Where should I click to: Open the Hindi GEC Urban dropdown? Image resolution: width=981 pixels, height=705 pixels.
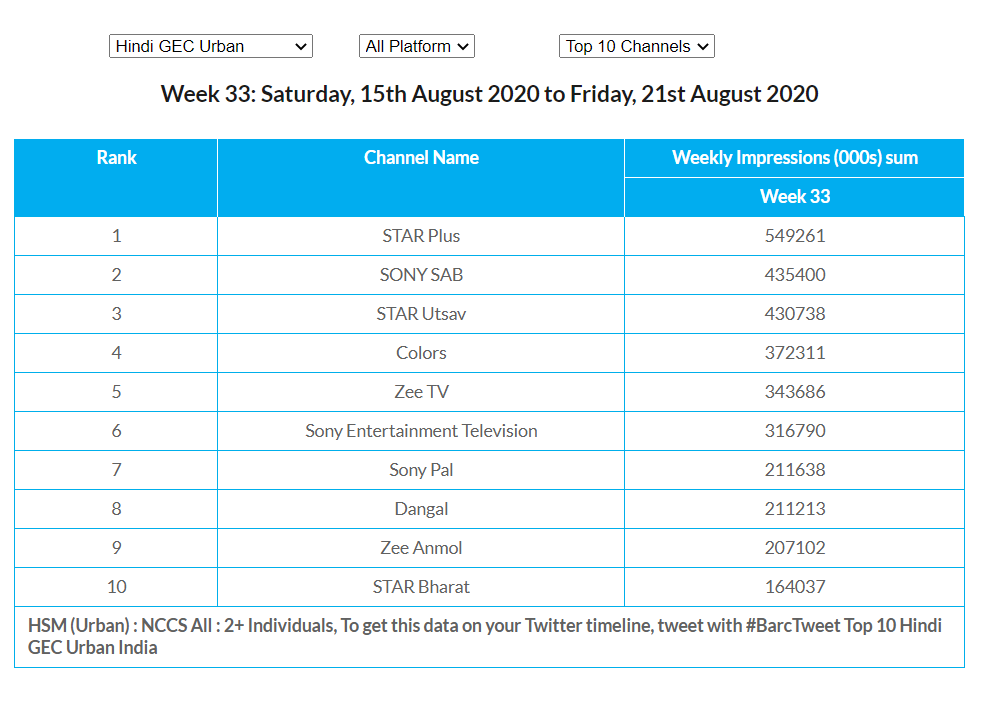point(210,46)
